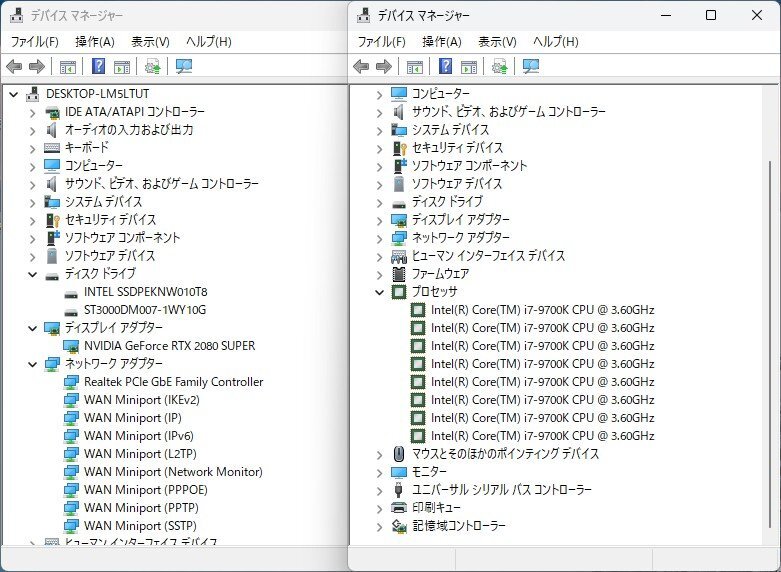Click Update driver icon in left window toolbar
Screen dimensions: 781x572
point(152,66)
